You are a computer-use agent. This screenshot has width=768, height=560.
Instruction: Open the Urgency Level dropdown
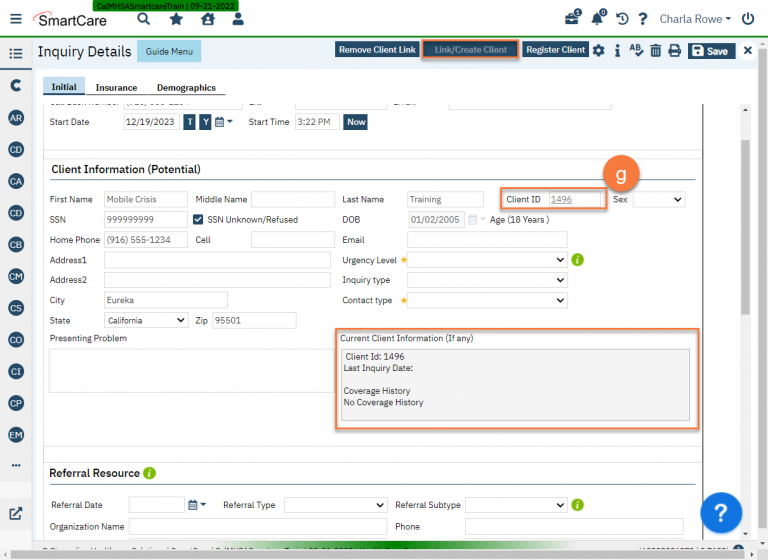(x=488, y=260)
